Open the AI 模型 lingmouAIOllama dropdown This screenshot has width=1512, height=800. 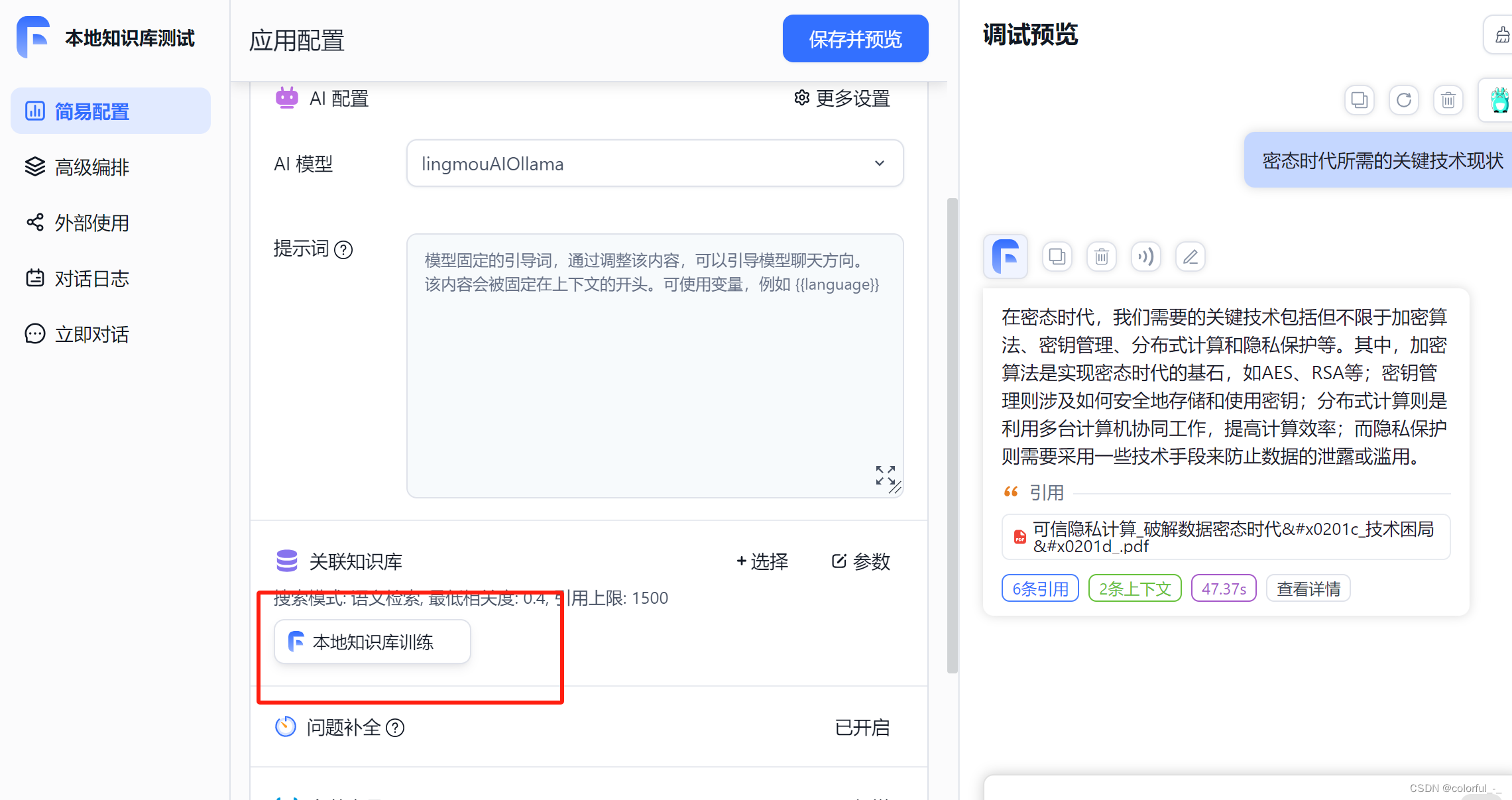click(655, 163)
